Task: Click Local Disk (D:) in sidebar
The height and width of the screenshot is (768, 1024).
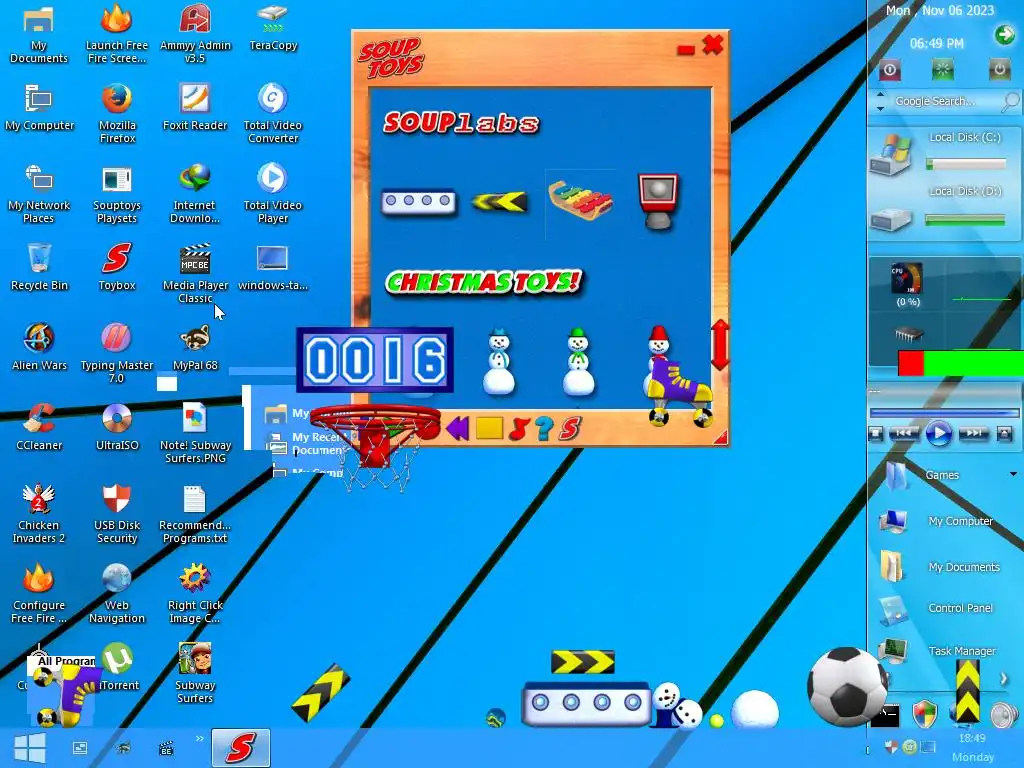Action: (943, 209)
